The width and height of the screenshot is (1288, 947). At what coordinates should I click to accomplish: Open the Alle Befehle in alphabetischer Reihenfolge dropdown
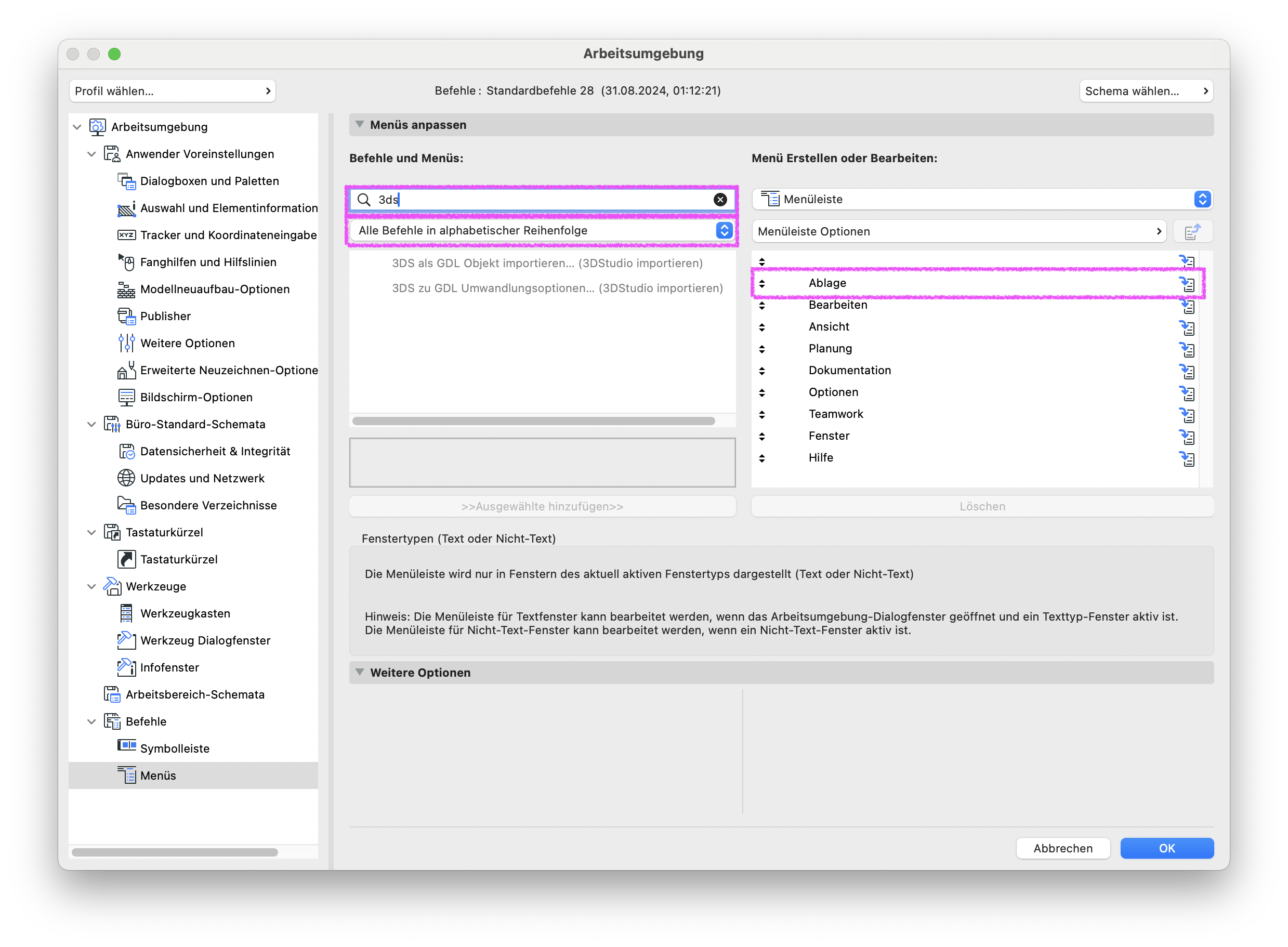click(x=542, y=230)
